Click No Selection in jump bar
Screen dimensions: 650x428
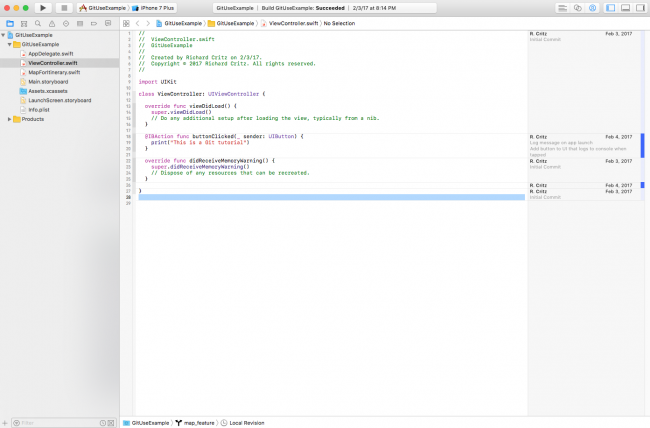tap(339, 24)
